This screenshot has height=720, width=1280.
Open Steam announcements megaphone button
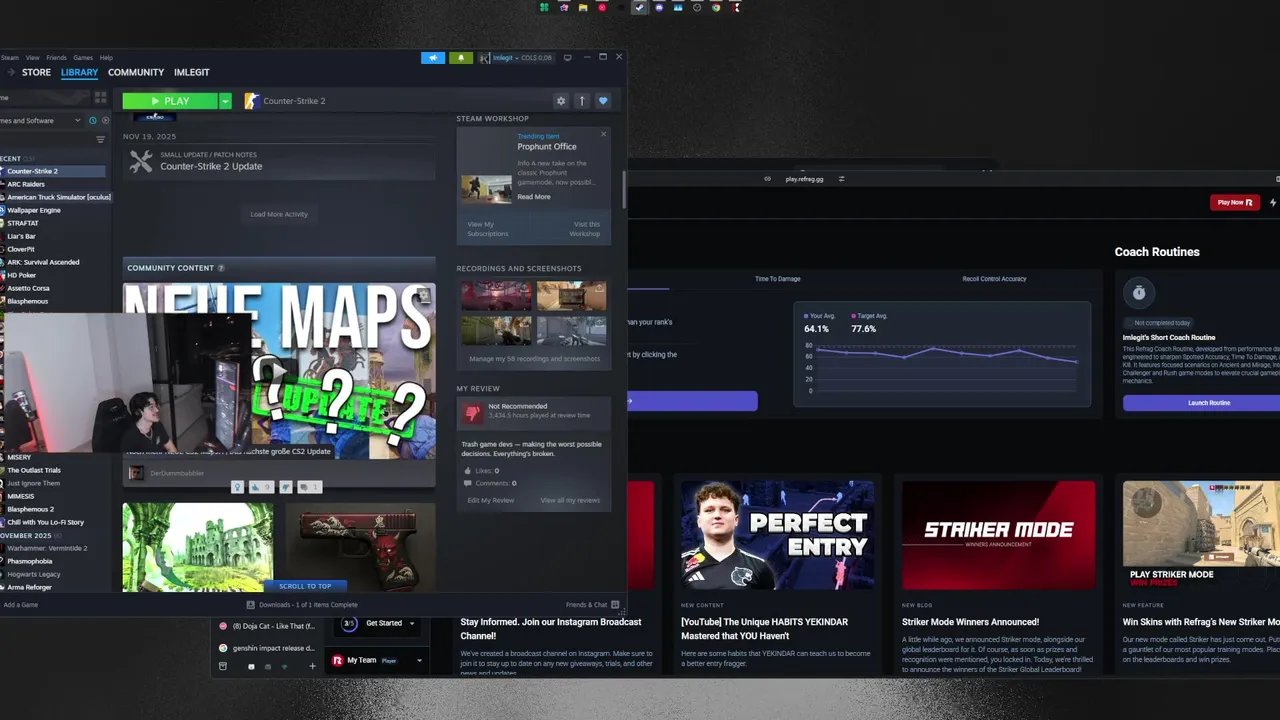pos(433,58)
